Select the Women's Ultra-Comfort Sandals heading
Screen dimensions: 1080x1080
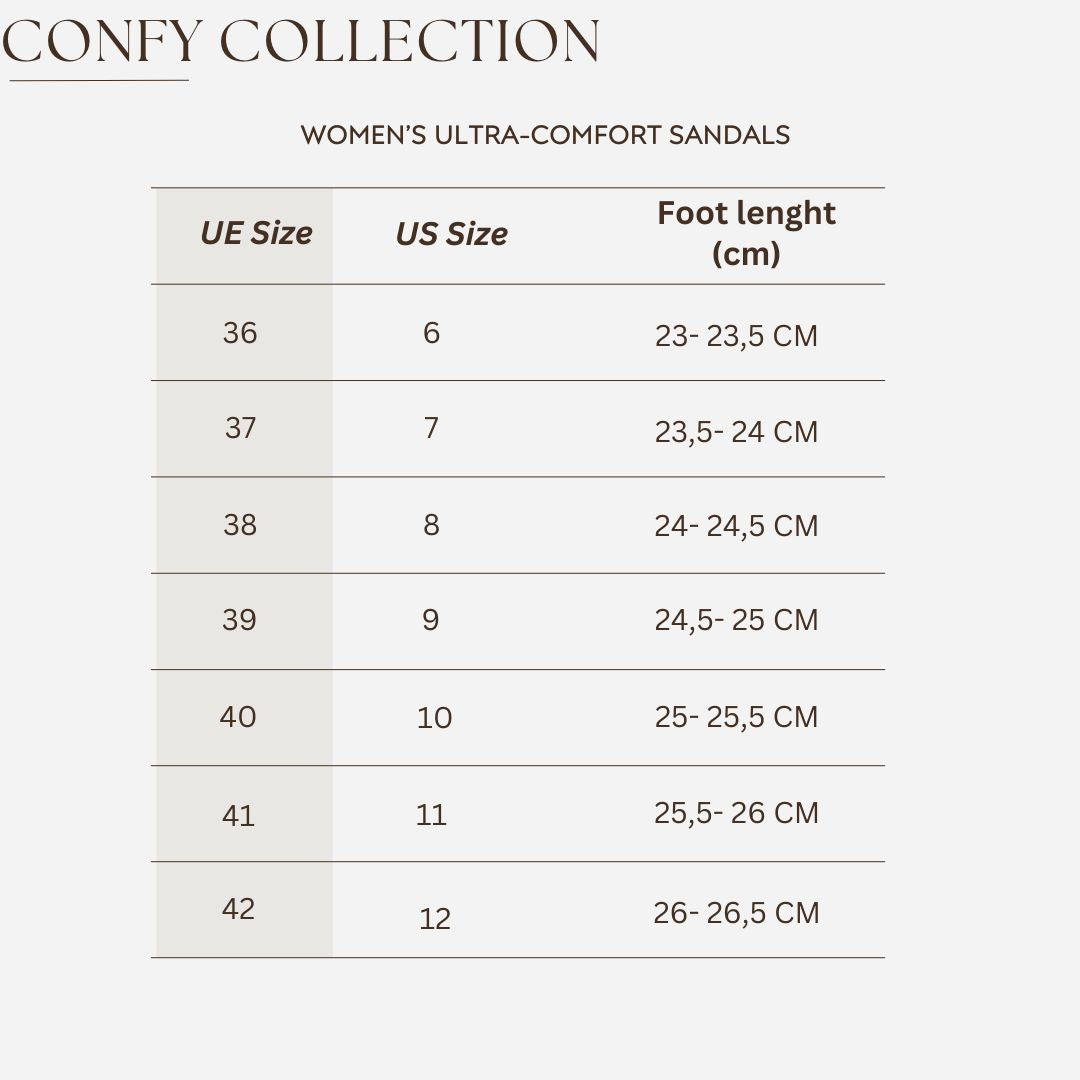545,135
